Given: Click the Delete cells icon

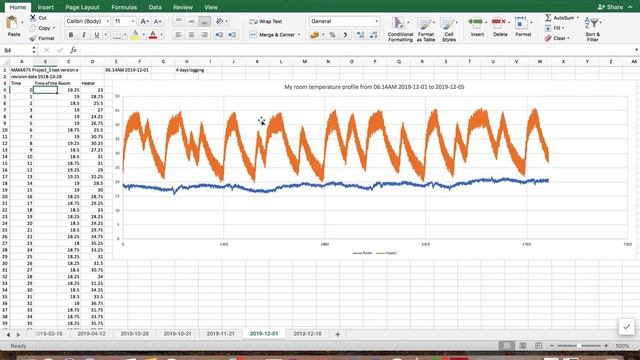Looking at the screenshot, I should (498, 22).
